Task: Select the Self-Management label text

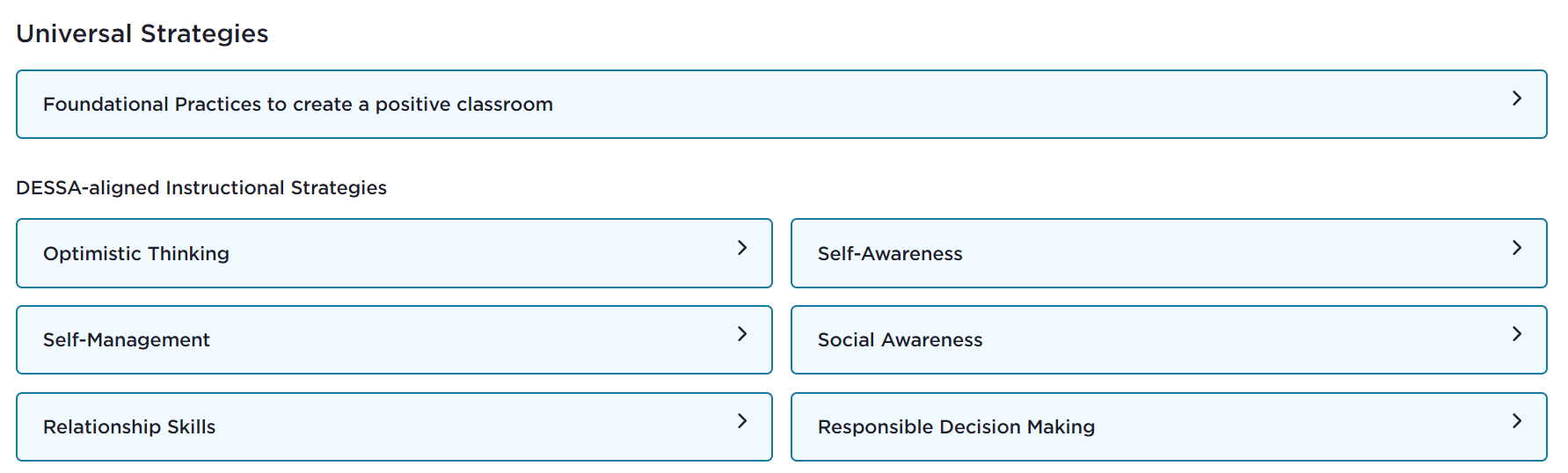Action: (127, 340)
